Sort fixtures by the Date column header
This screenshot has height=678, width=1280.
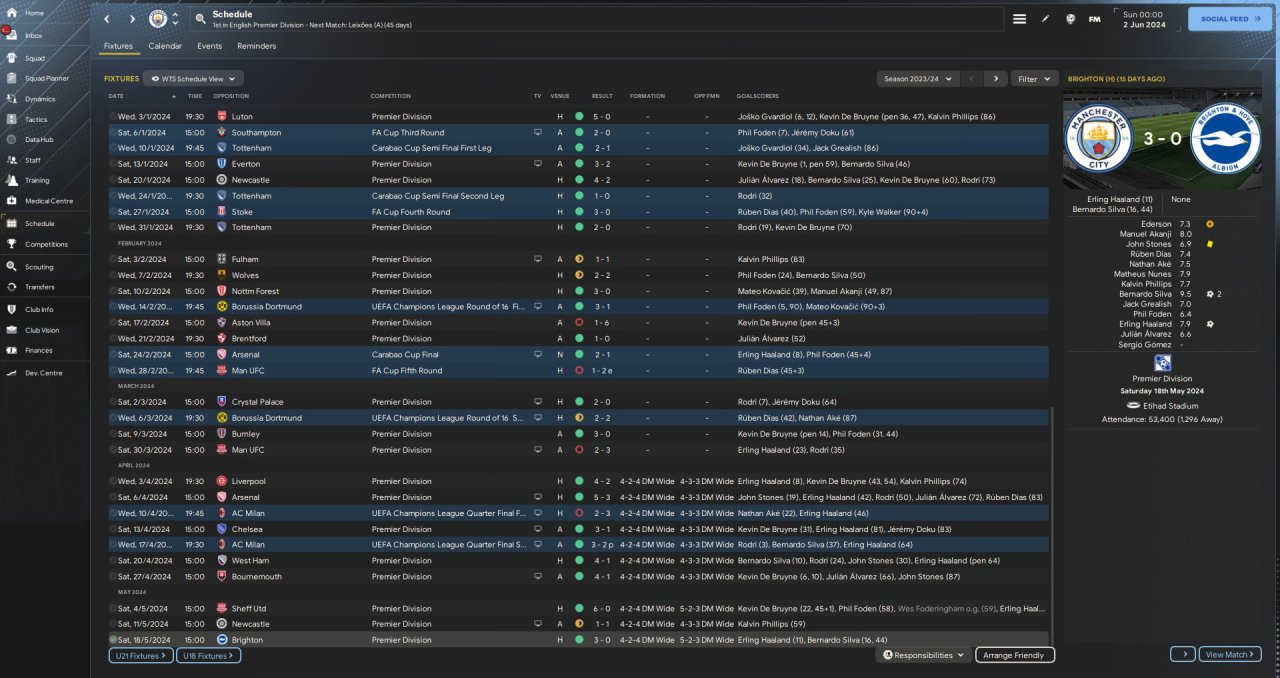116,96
